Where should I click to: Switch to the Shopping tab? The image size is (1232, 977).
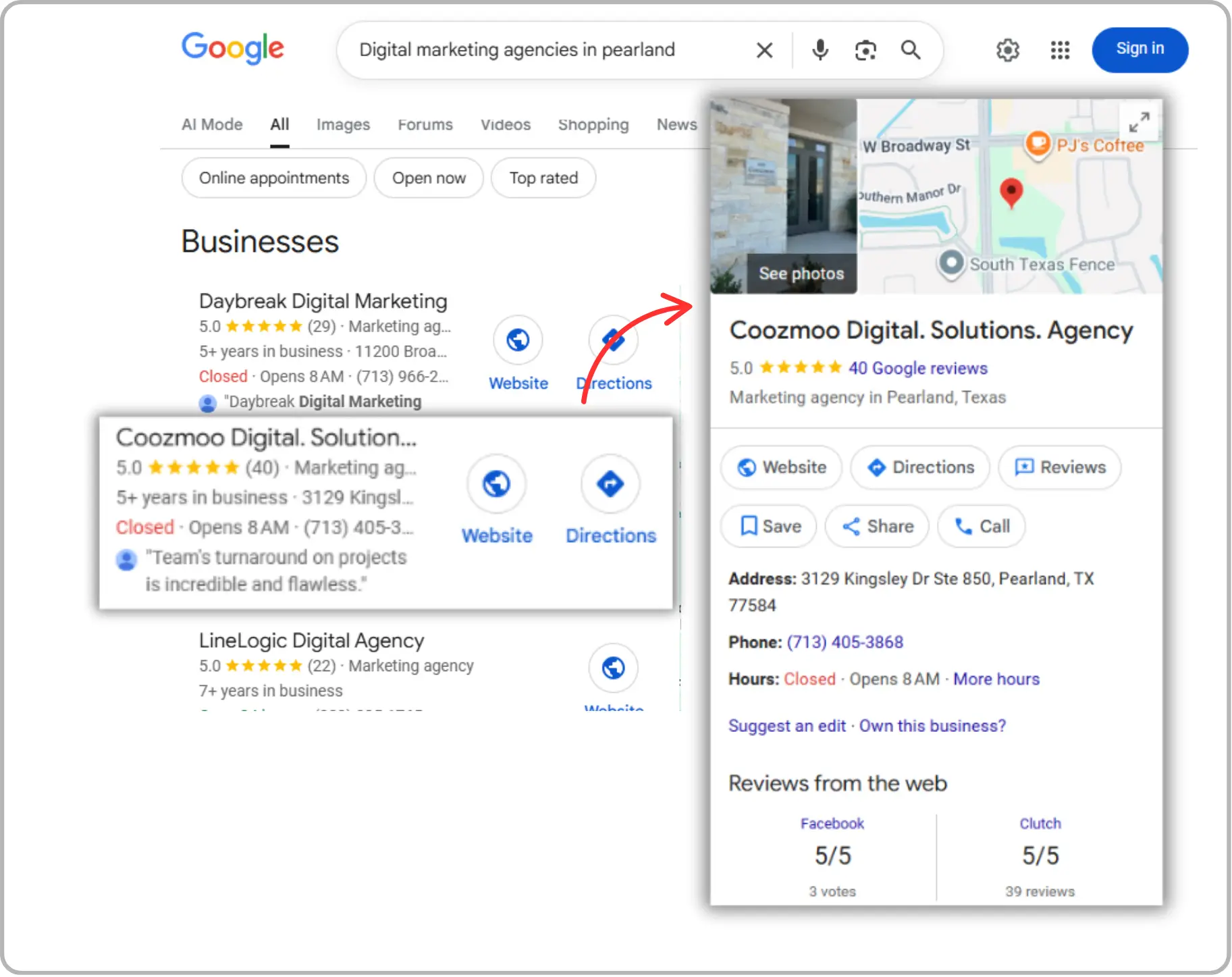click(x=593, y=125)
